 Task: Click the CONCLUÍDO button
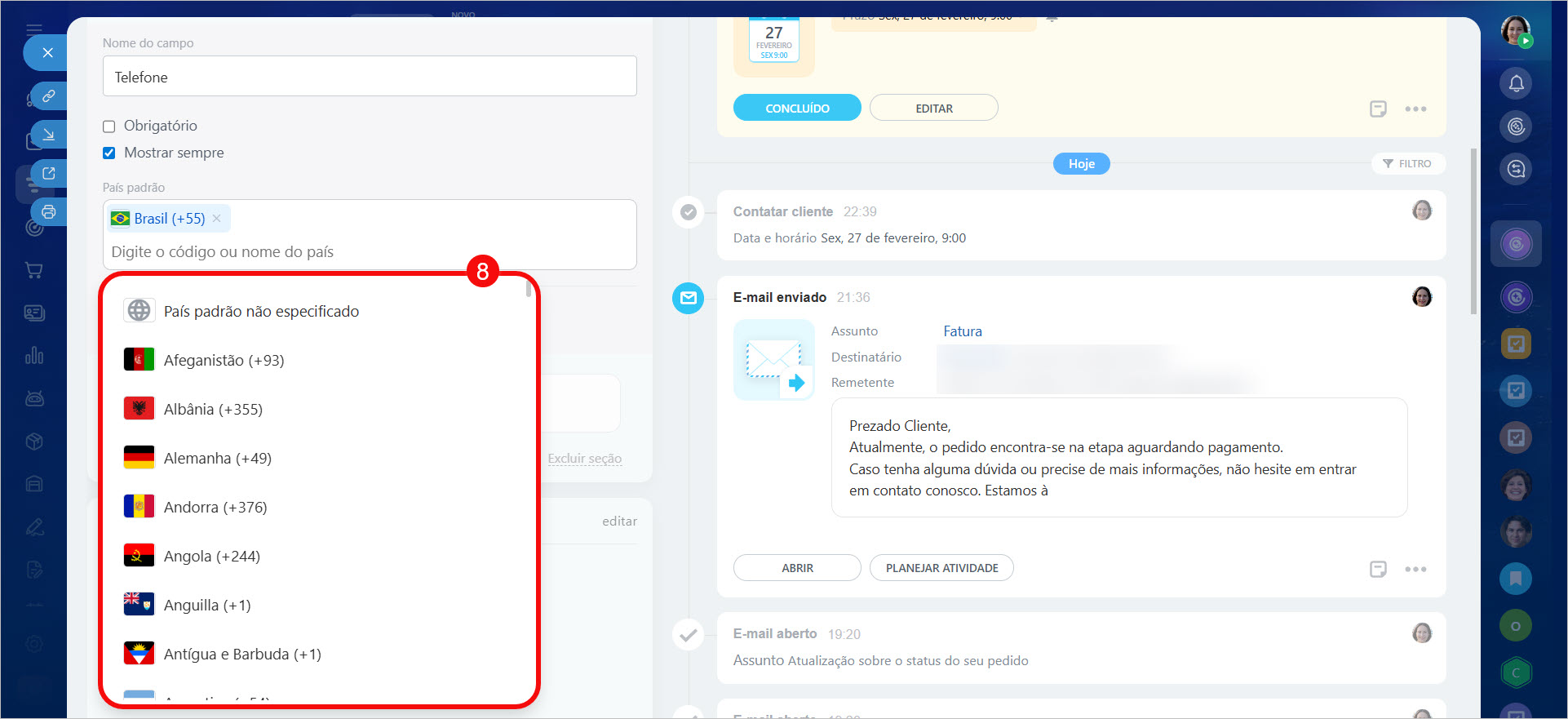click(x=796, y=109)
